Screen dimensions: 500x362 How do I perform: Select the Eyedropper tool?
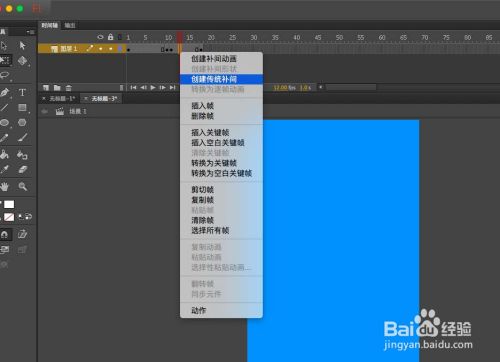(x=4, y=169)
